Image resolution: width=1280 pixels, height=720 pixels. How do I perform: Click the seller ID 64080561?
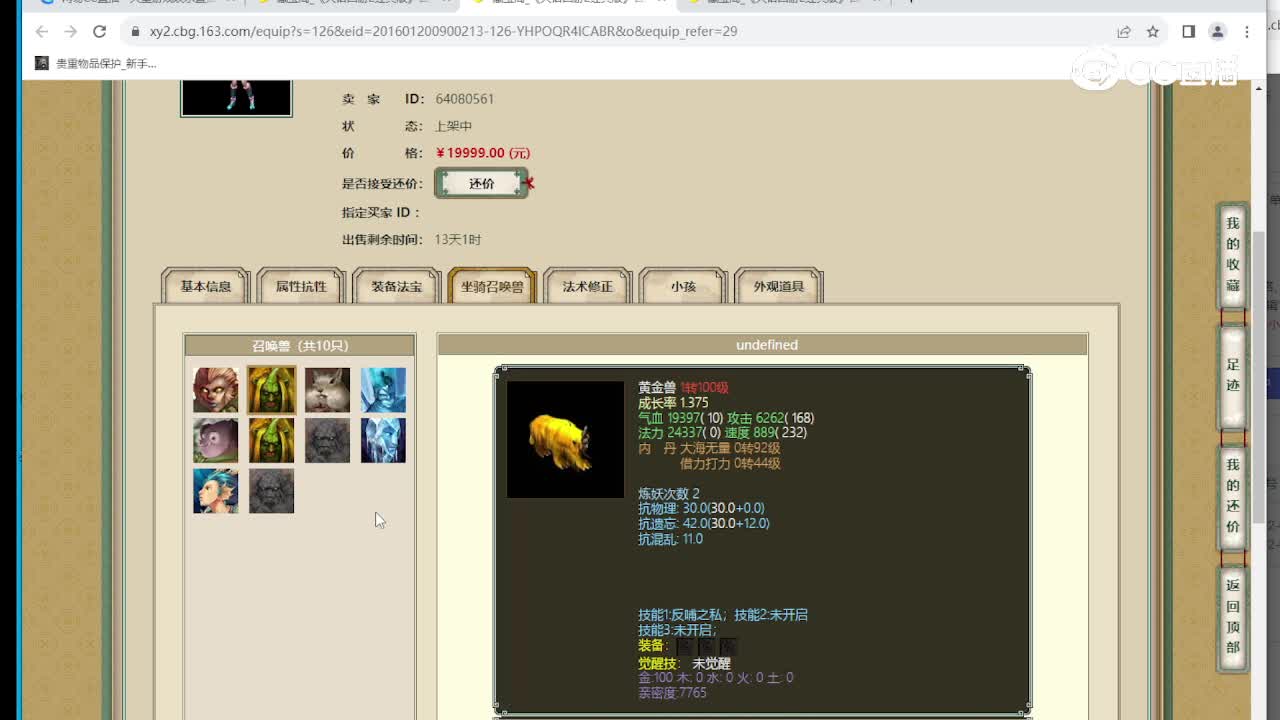click(464, 99)
